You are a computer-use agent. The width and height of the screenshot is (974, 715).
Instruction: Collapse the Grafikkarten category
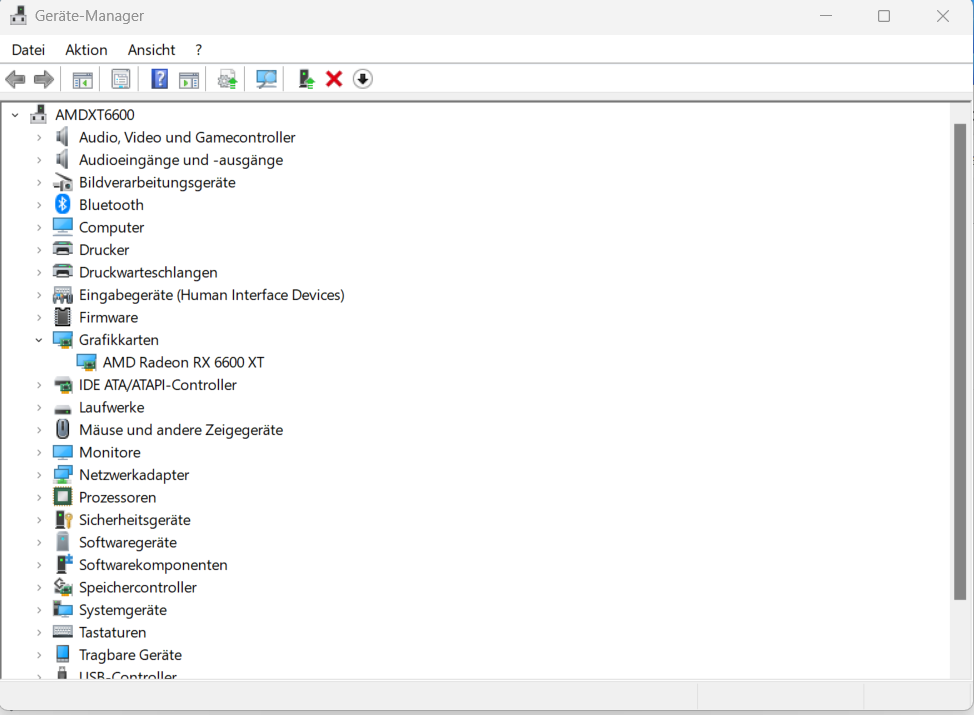tap(39, 340)
